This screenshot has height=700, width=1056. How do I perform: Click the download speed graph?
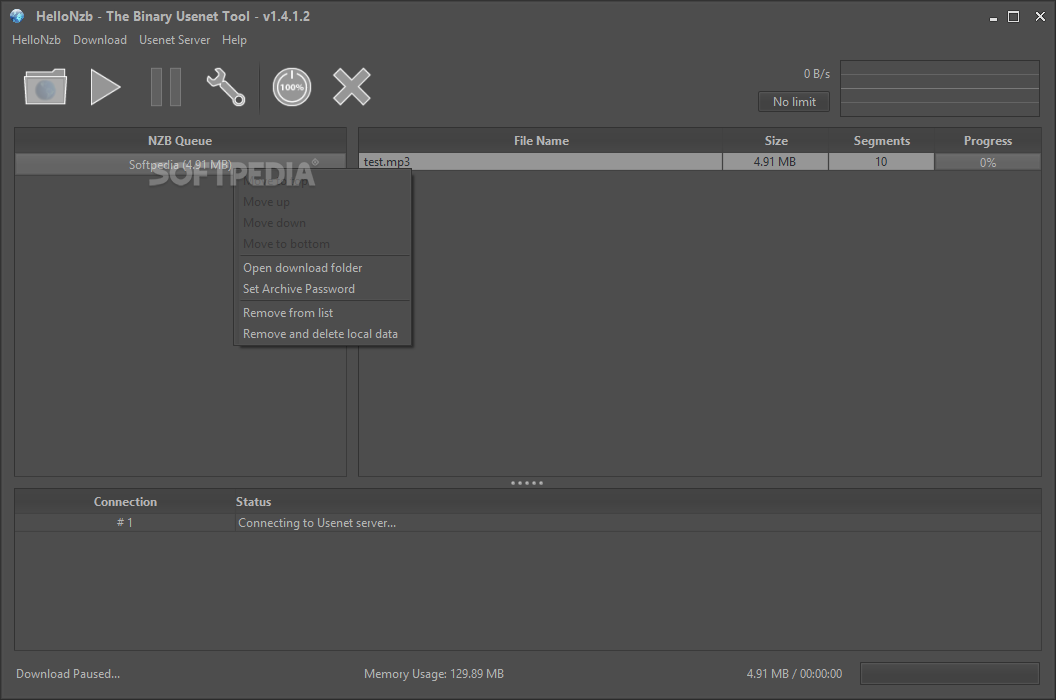pos(939,88)
